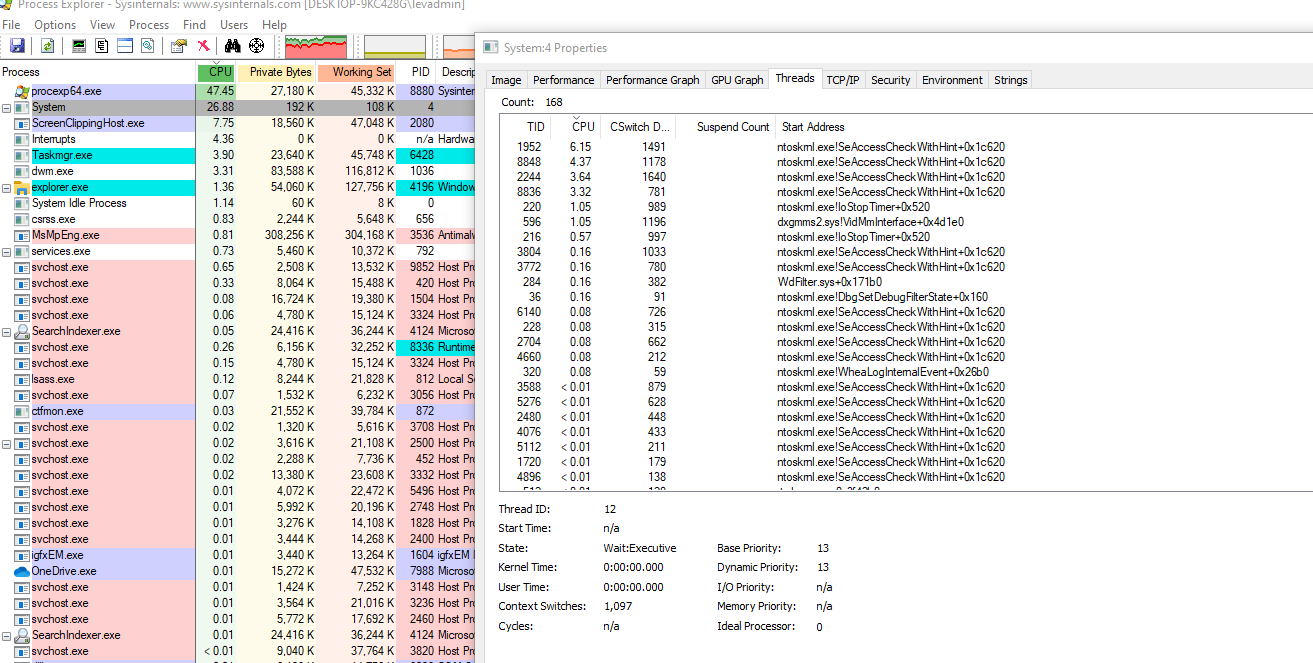This screenshot has height=663, width=1313.
Task: Switch to the Security tab
Action: pyautogui.click(x=891, y=80)
